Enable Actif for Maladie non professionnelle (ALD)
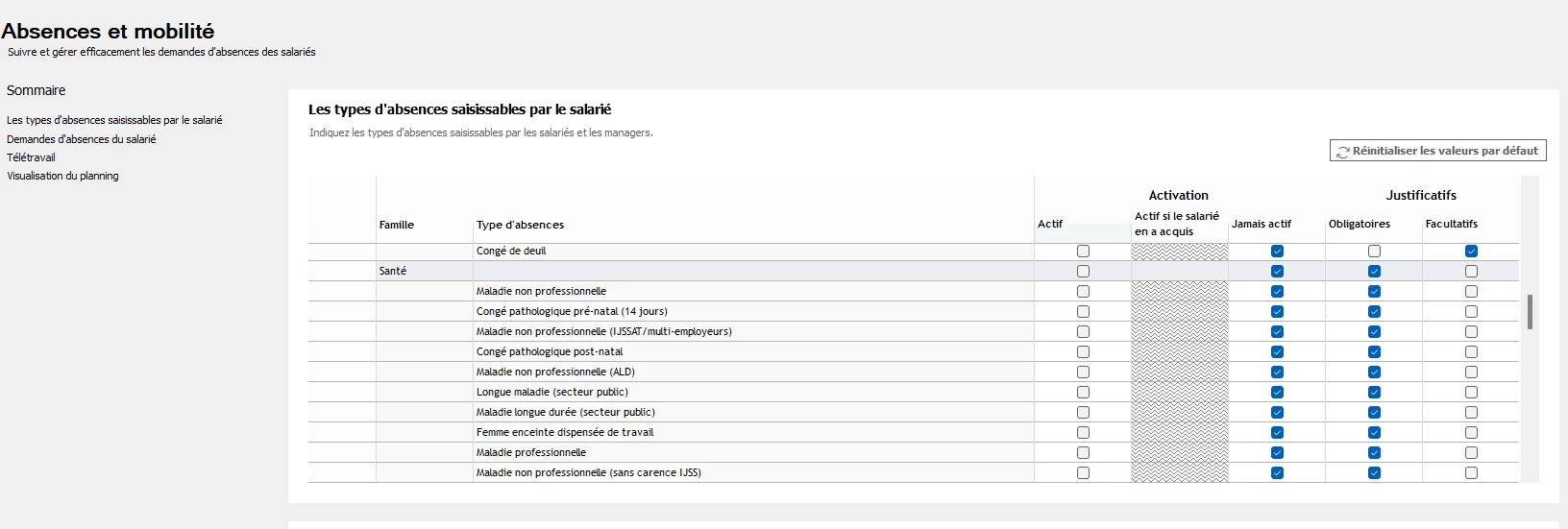The image size is (1568, 529). click(1083, 373)
